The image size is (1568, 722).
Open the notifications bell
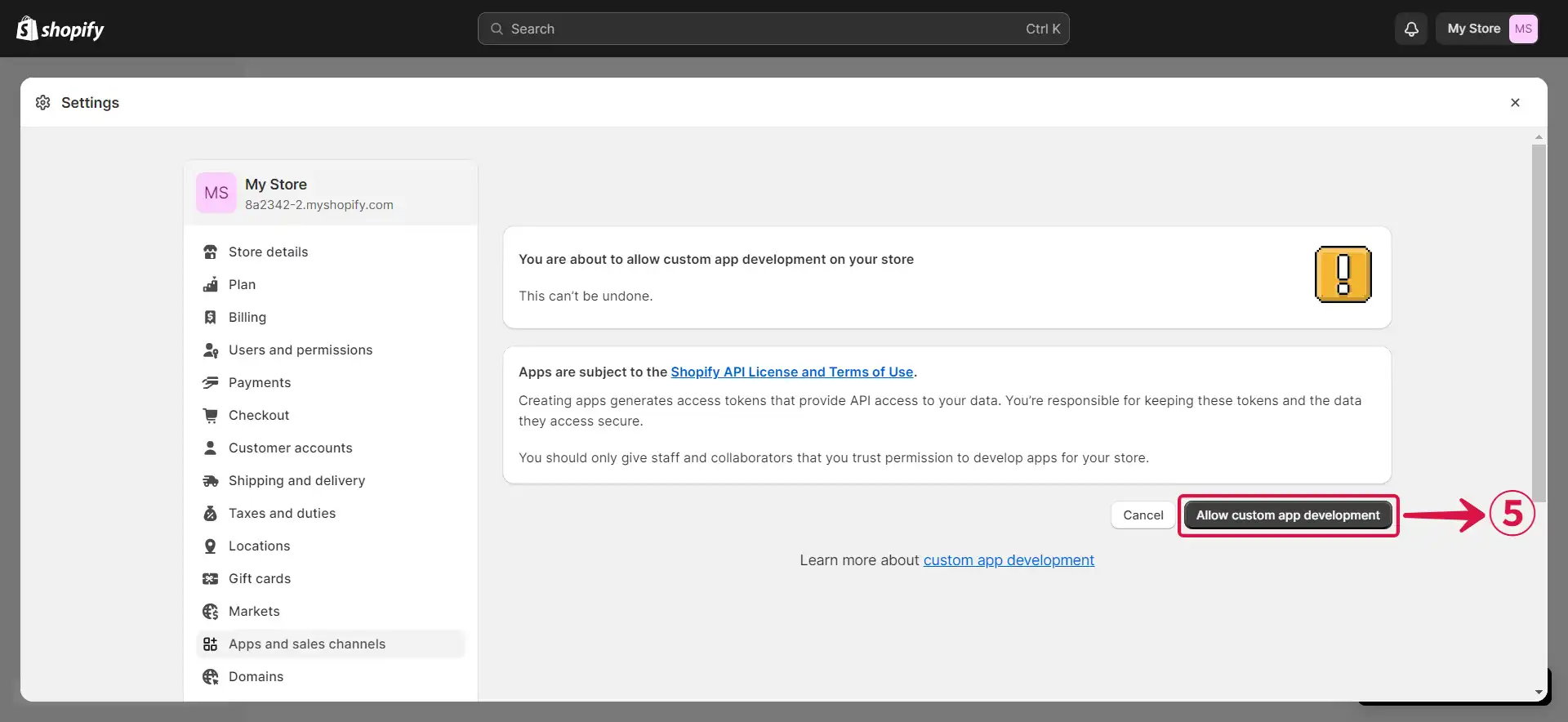pyautogui.click(x=1411, y=29)
